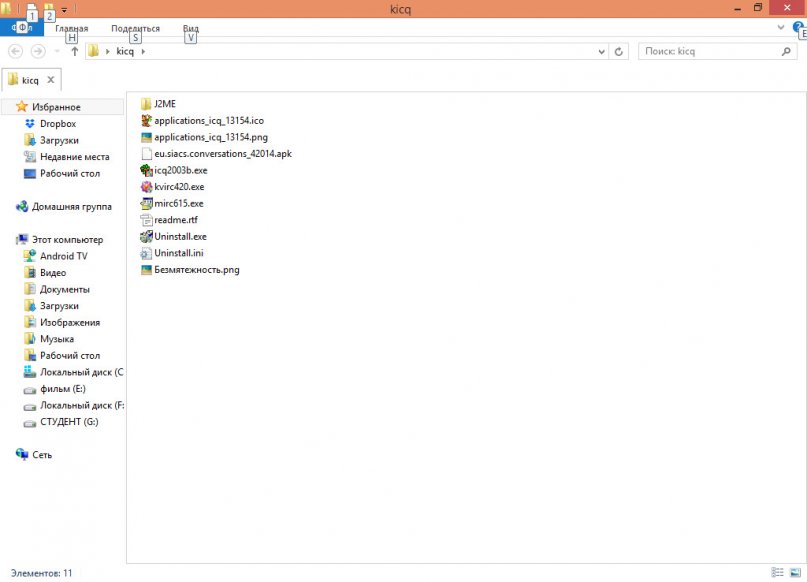Select the mirc615.exe file
807x582 pixels.
(172, 203)
